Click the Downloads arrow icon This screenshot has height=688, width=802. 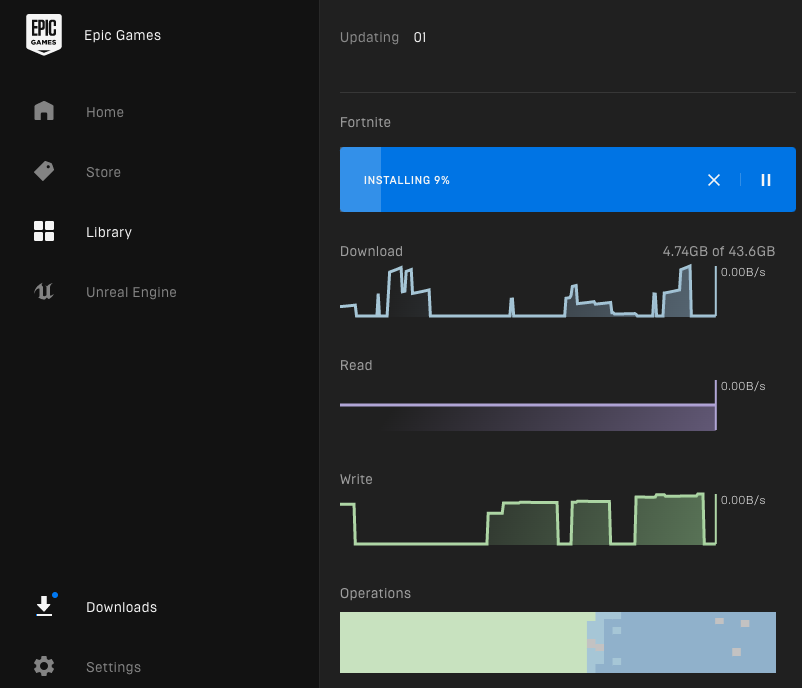pos(44,607)
